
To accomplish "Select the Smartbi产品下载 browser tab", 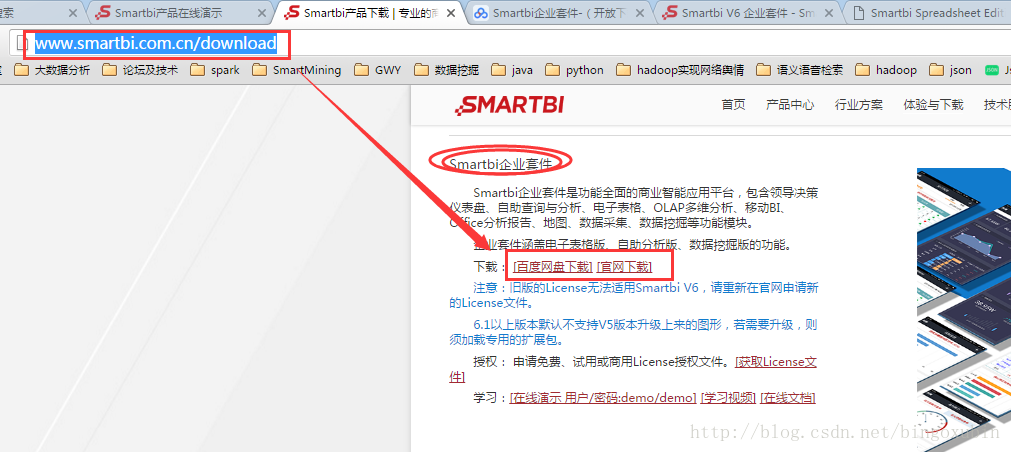I will pyautogui.click(x=361, y=13).
